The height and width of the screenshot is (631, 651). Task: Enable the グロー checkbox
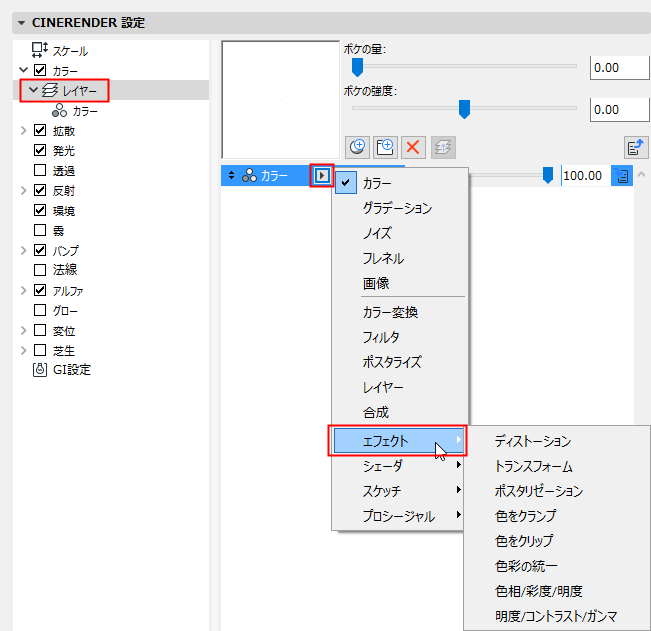tap(40, 310)
